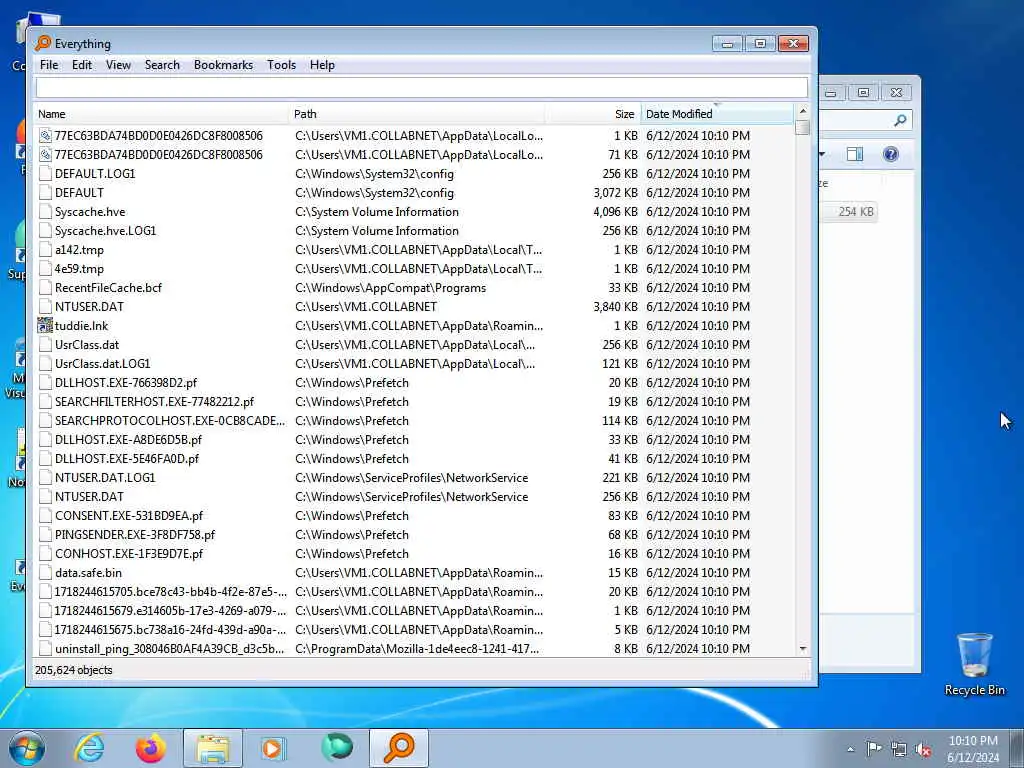Click the 205,624 objects status bar text

coord(74,670)
